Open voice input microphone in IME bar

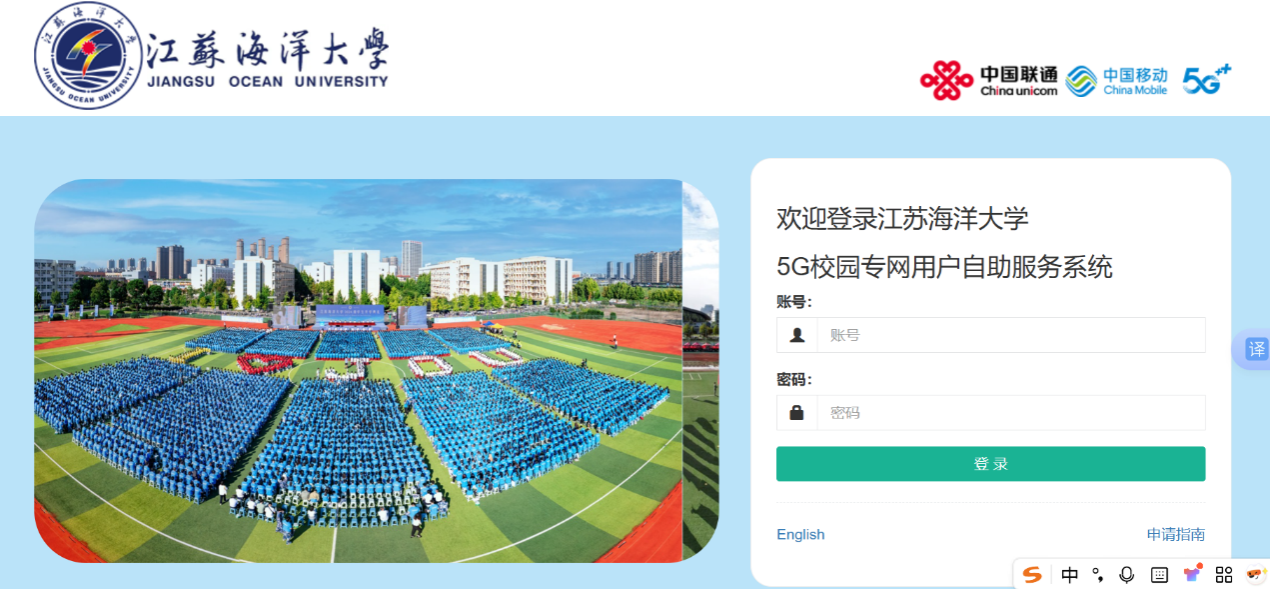coord(1127,574)
